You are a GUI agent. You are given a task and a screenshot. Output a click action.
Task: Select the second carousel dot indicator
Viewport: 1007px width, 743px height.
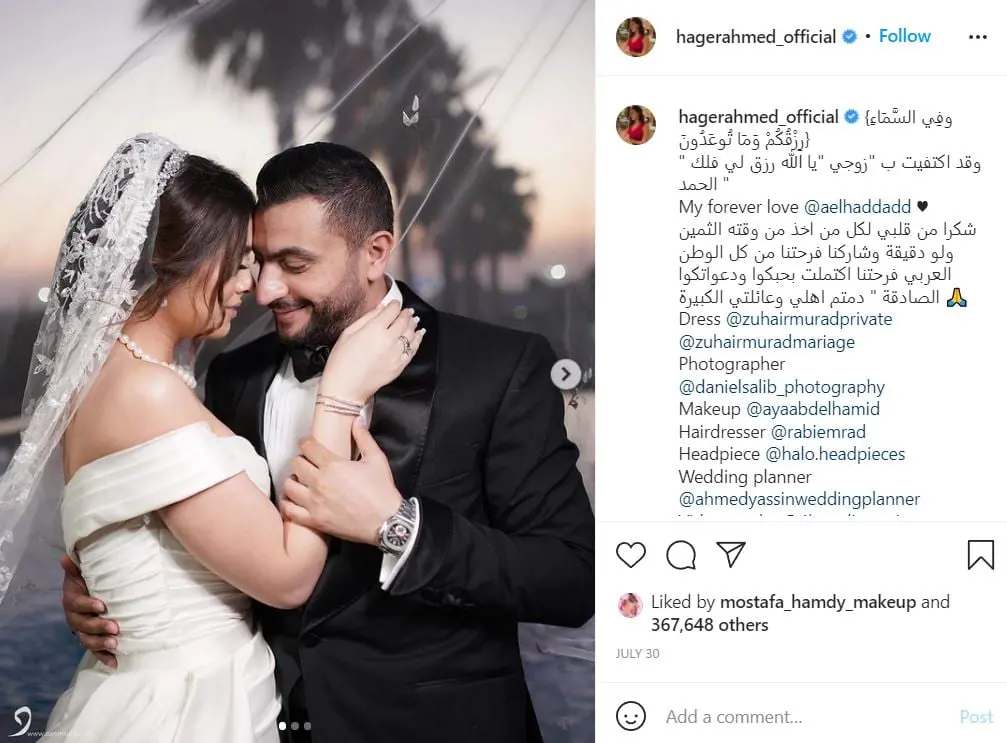click(x=295, y=726)
